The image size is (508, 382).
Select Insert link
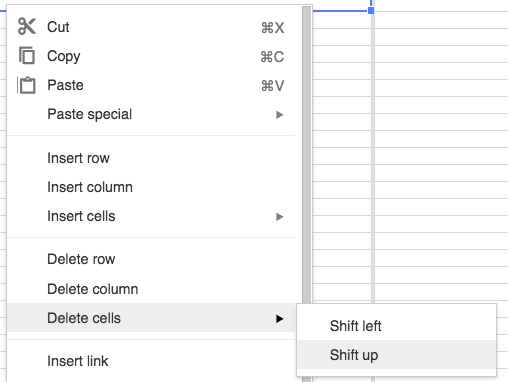click(x=151, y=361)
